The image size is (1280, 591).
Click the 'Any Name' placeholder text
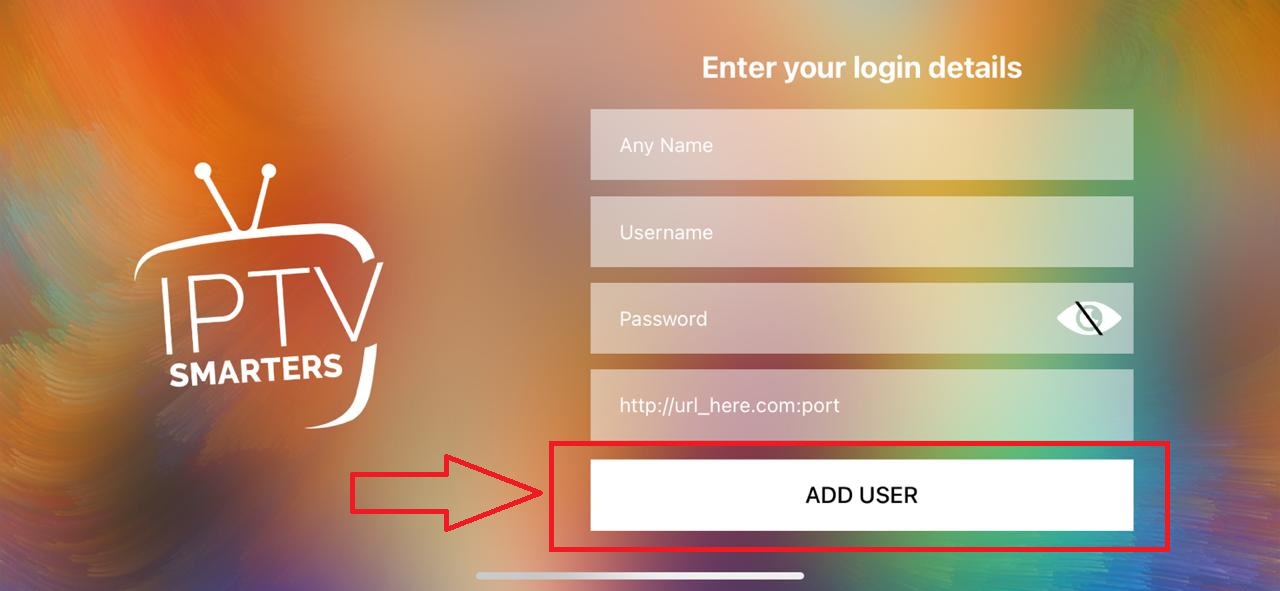(x=666, y=146)
